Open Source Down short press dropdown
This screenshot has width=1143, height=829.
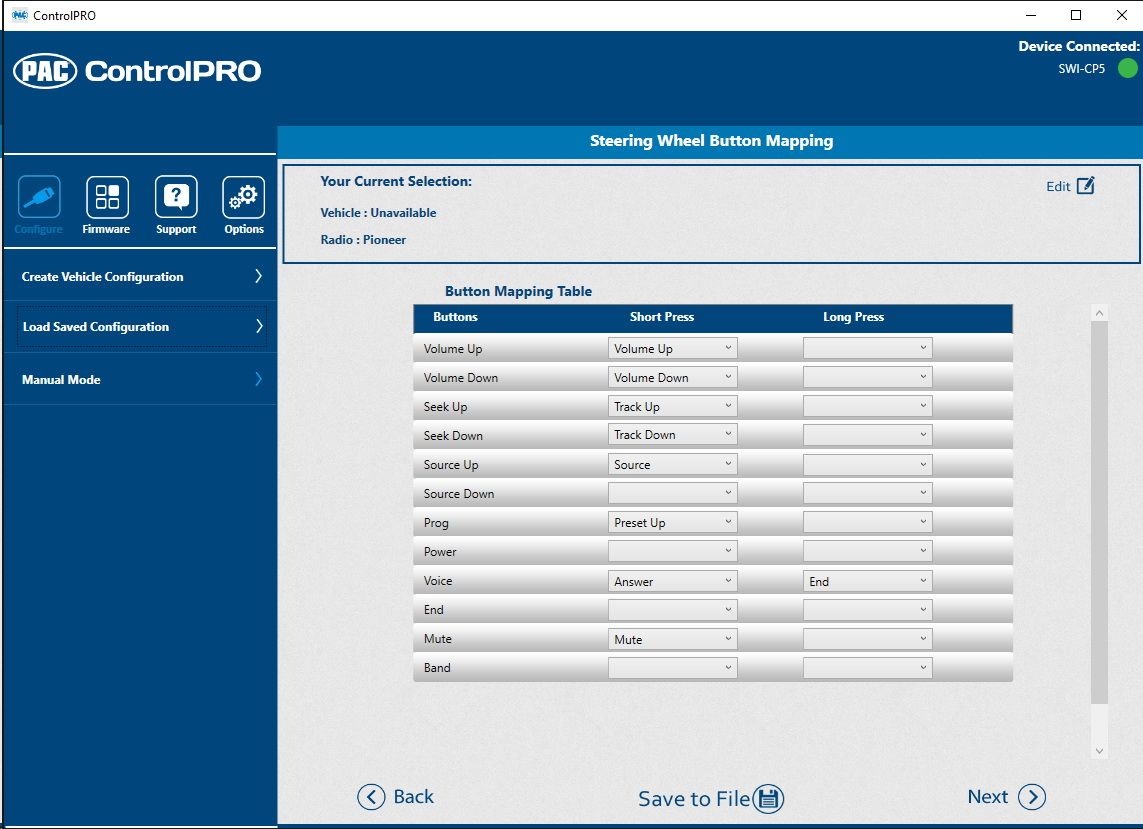coord(672,493)
